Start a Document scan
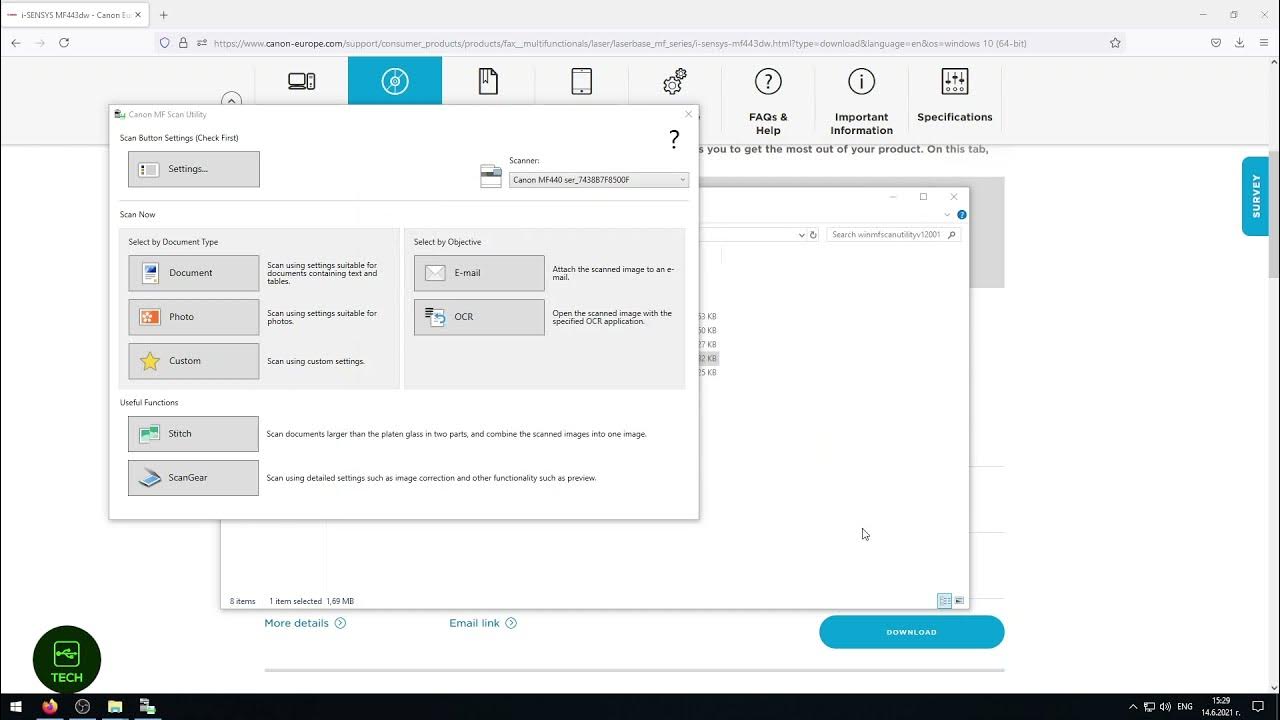Screen dimensions: 1280x720 pos(193,273)
